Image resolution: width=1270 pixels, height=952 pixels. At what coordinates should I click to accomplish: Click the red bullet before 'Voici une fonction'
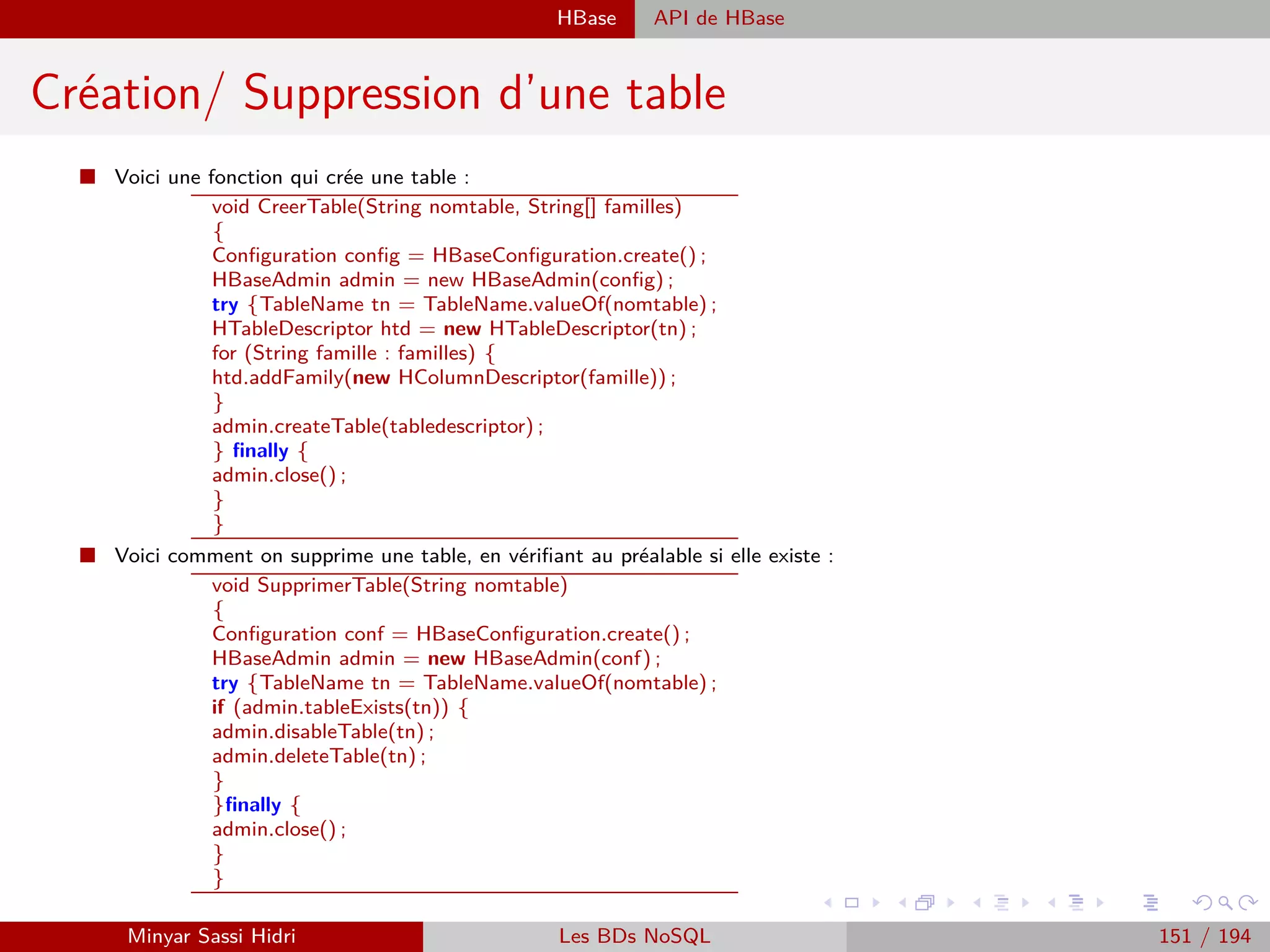(87, 177)
